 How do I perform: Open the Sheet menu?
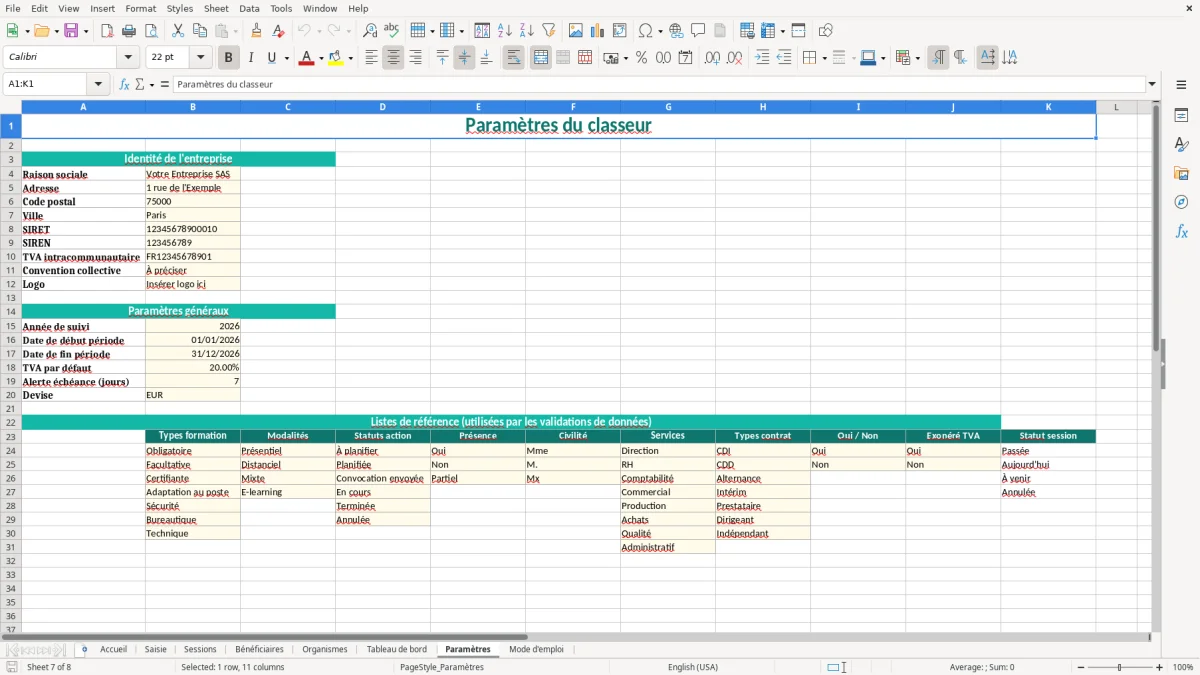coord(216,8)
